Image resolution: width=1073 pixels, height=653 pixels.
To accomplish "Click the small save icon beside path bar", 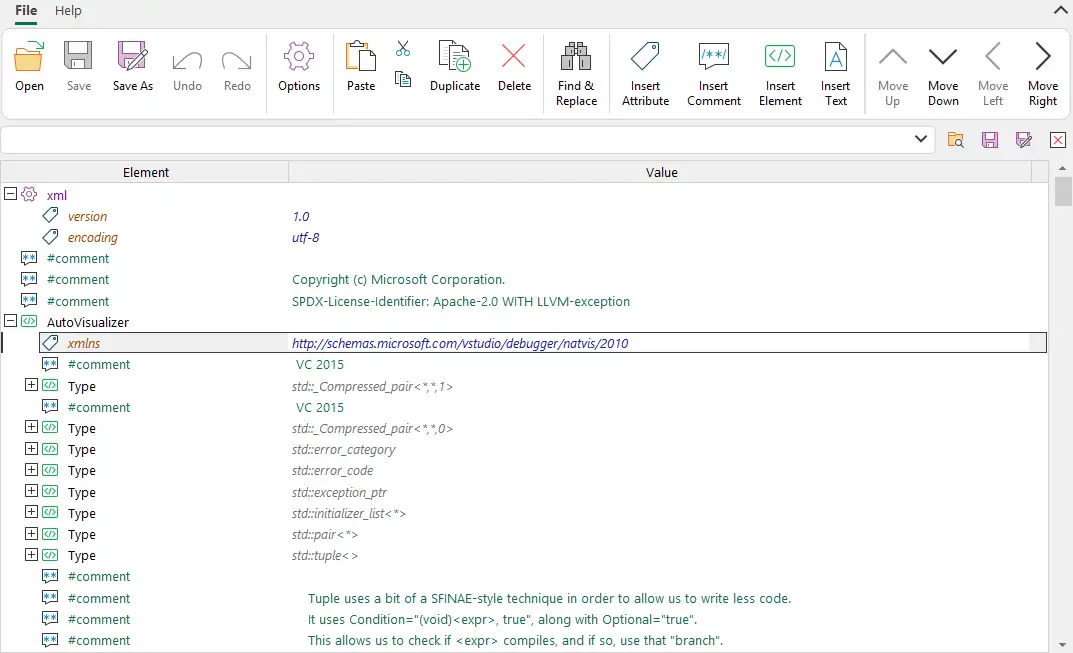I will (x=990, y=140).
